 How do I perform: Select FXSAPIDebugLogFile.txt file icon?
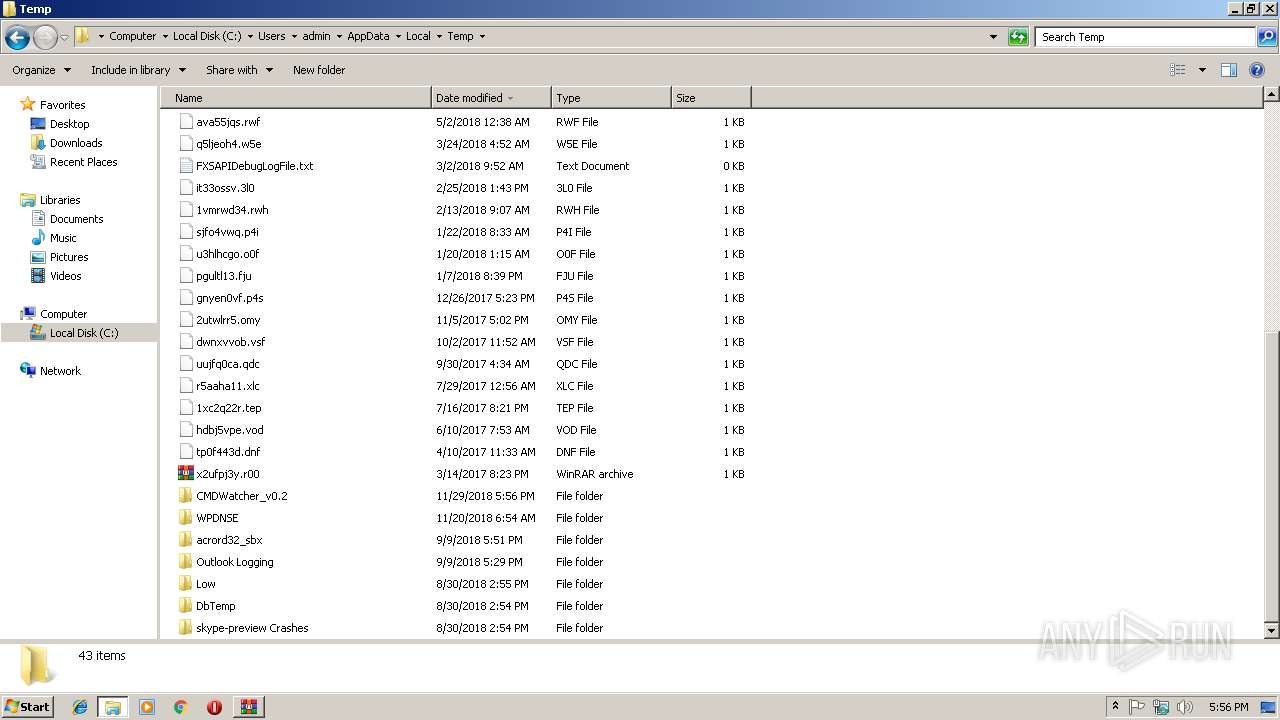click(185, 166)
